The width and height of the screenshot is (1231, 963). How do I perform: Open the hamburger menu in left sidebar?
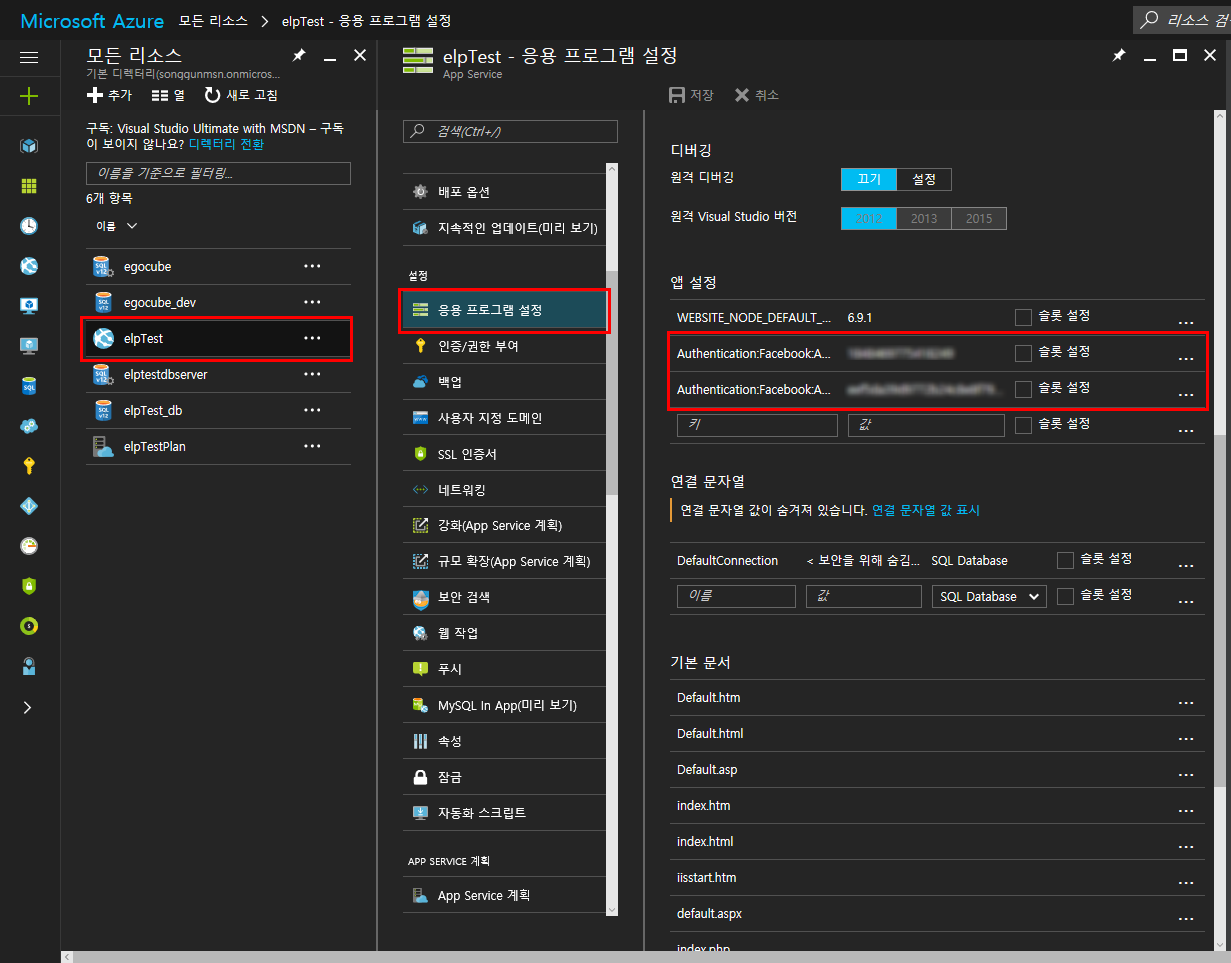tap(29, 58)
